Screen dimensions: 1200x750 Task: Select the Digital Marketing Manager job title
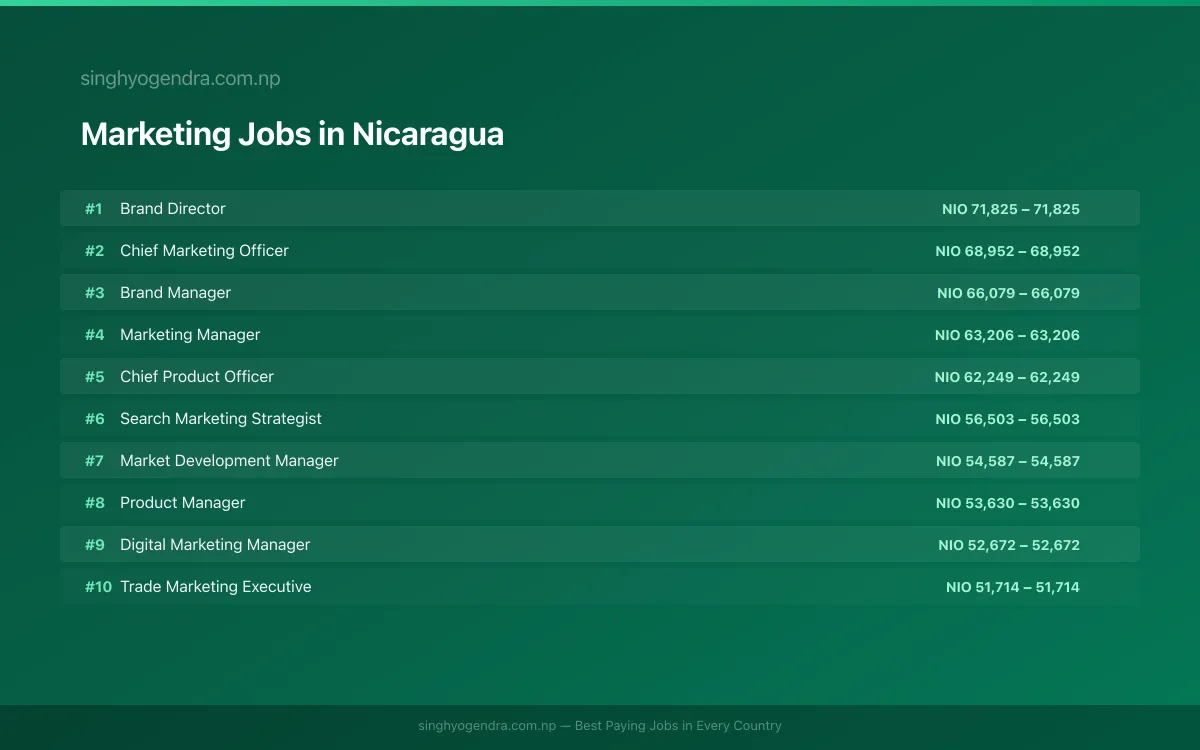(x=215, y=545)
